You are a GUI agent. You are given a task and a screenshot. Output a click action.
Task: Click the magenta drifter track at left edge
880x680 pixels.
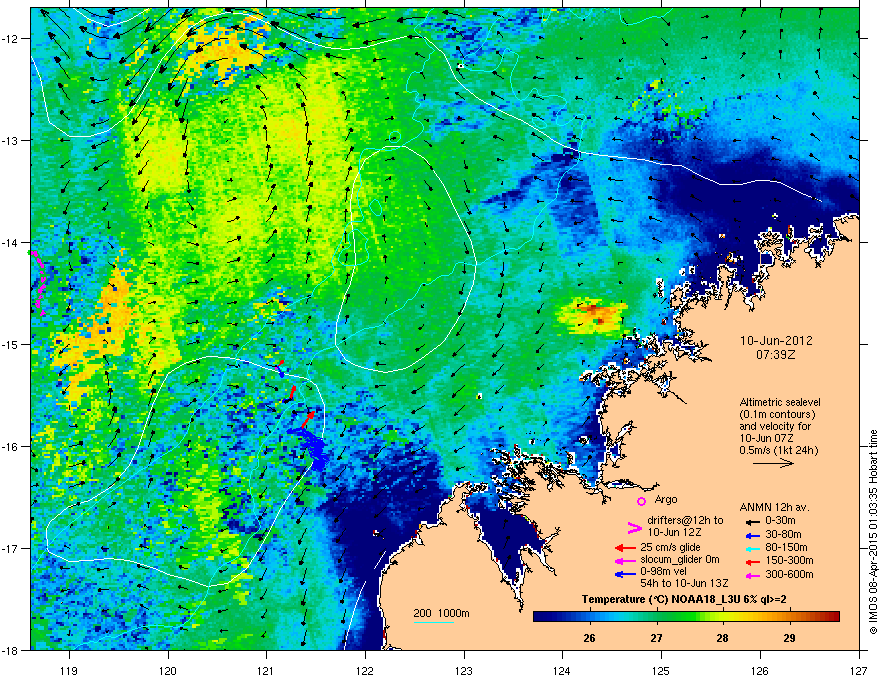click(39, 281)
